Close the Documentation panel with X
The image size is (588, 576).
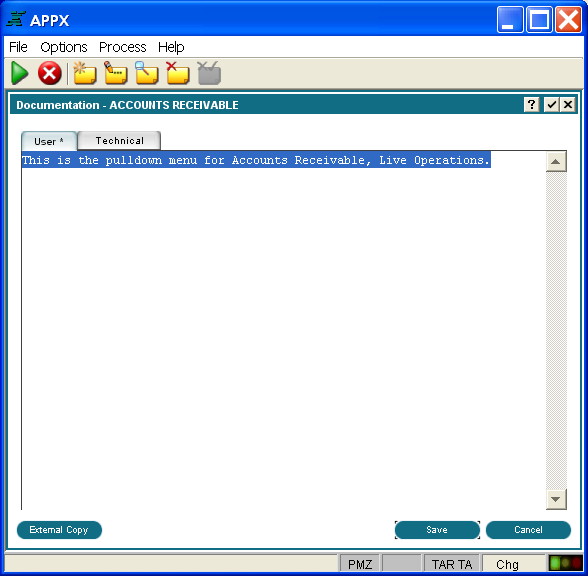568,105
